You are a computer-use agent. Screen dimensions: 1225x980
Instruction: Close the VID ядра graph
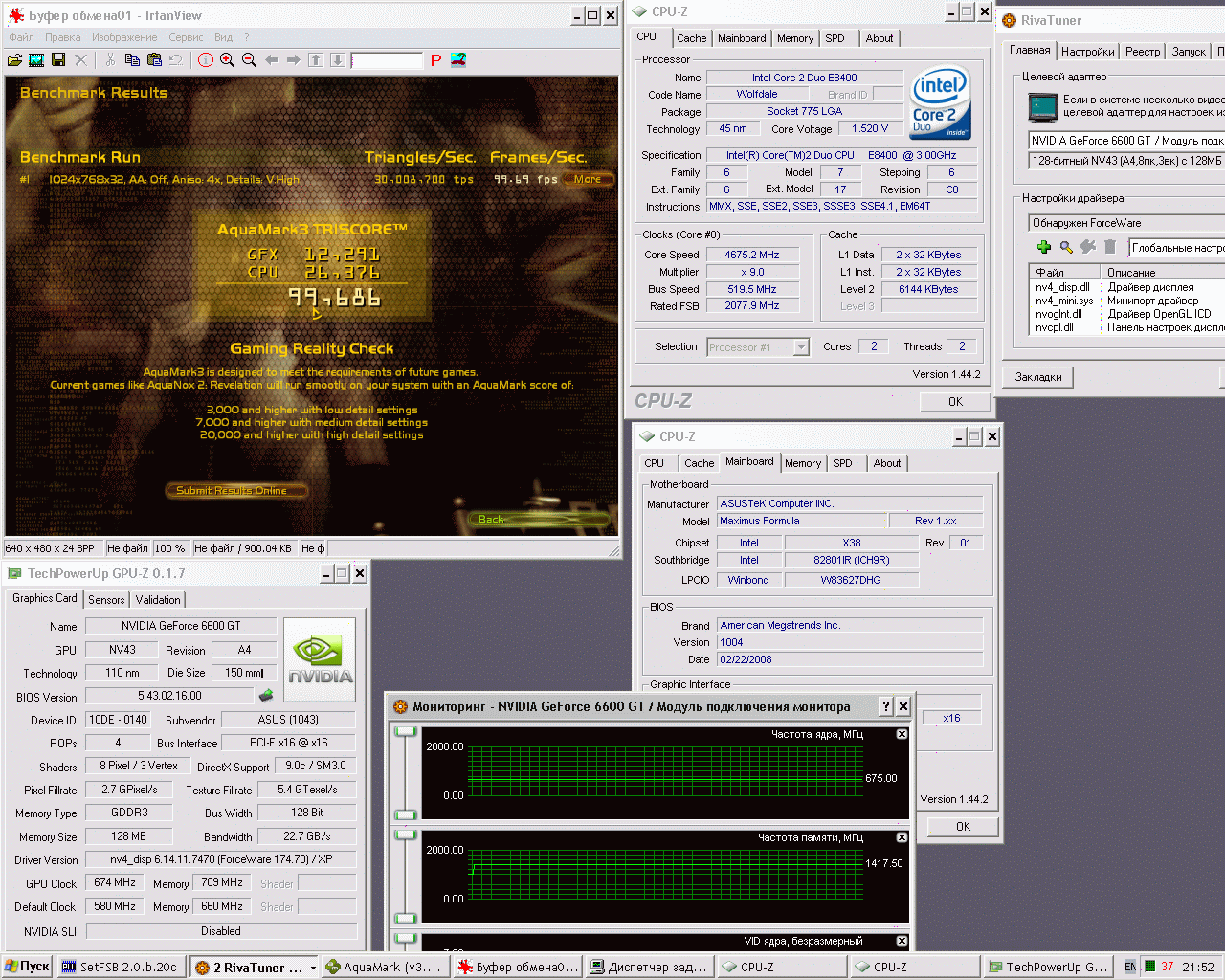coord(902,941)
